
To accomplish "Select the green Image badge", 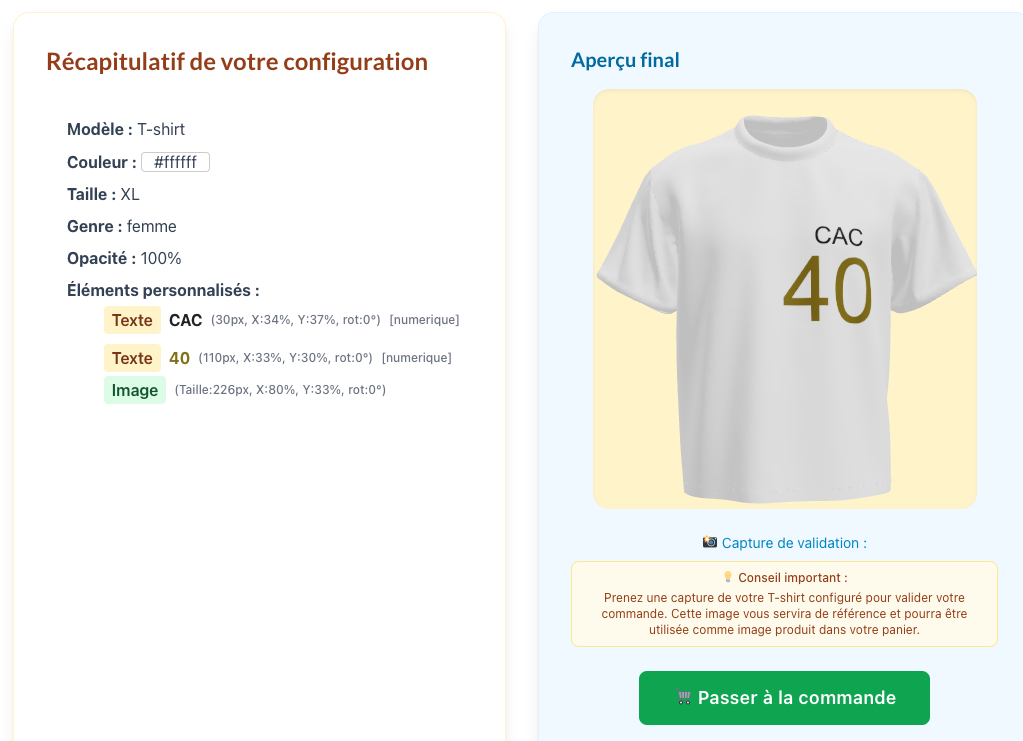I will click(135, 390).
